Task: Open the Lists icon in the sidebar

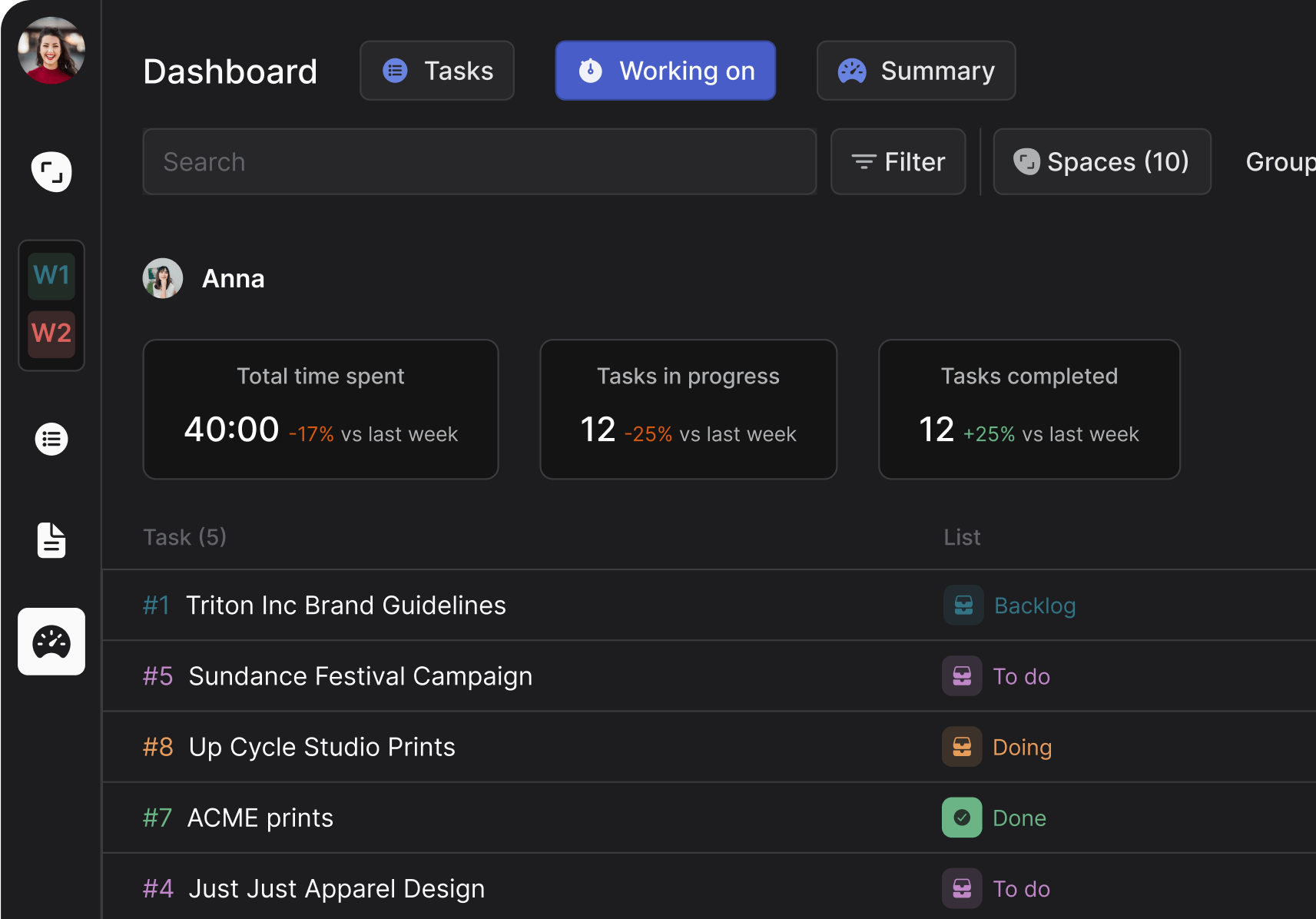Action: (x=51, y=439)
